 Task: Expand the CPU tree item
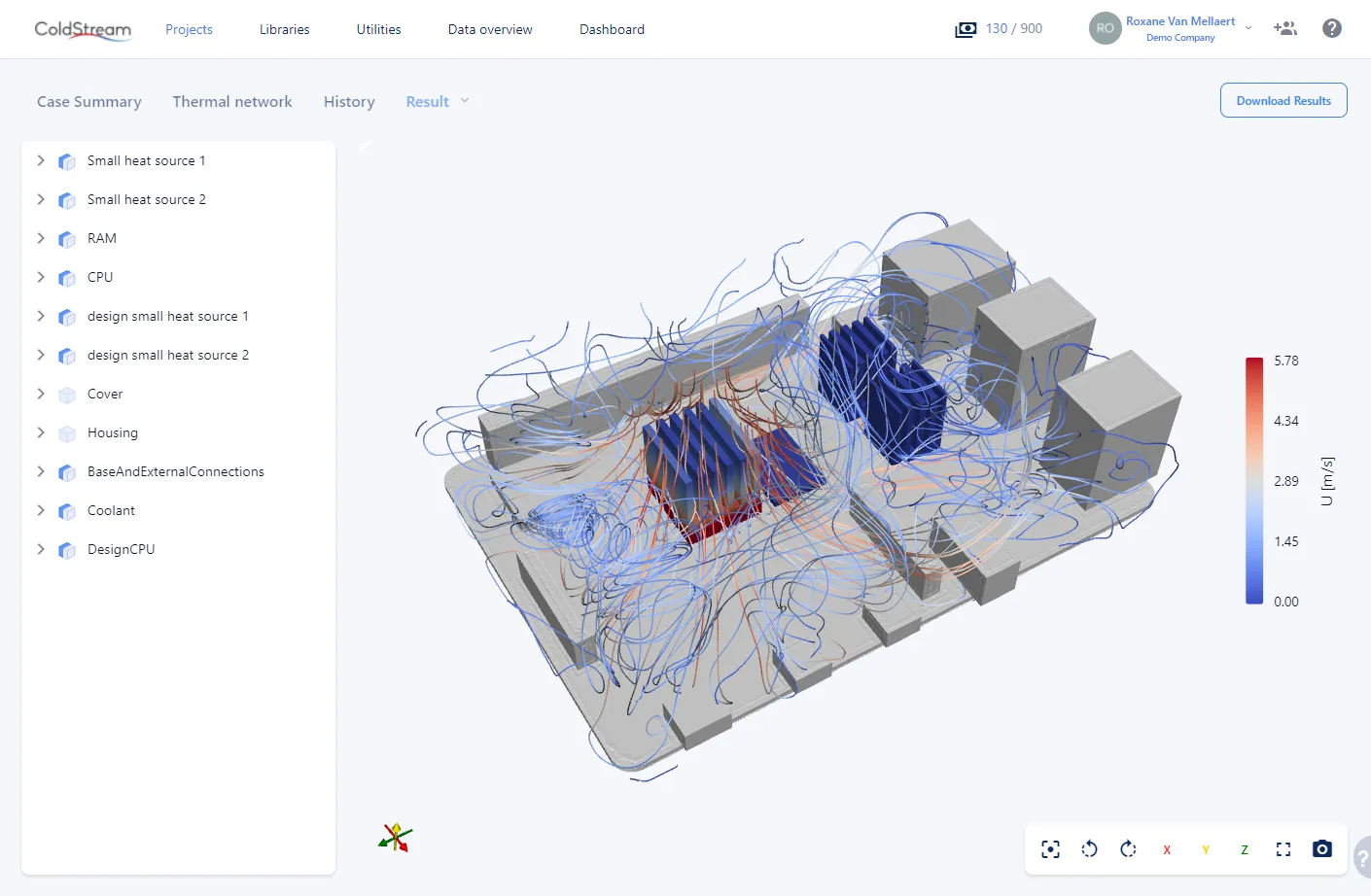(40, 277)
